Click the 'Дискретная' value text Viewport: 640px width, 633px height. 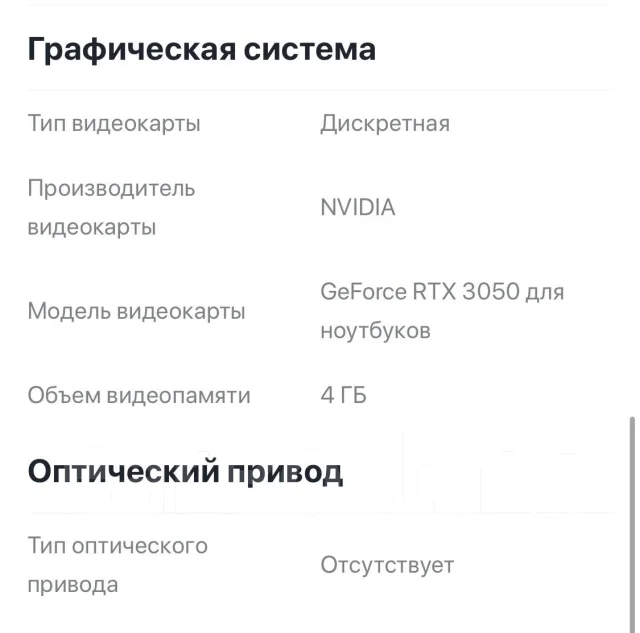[x=385, y=124]
